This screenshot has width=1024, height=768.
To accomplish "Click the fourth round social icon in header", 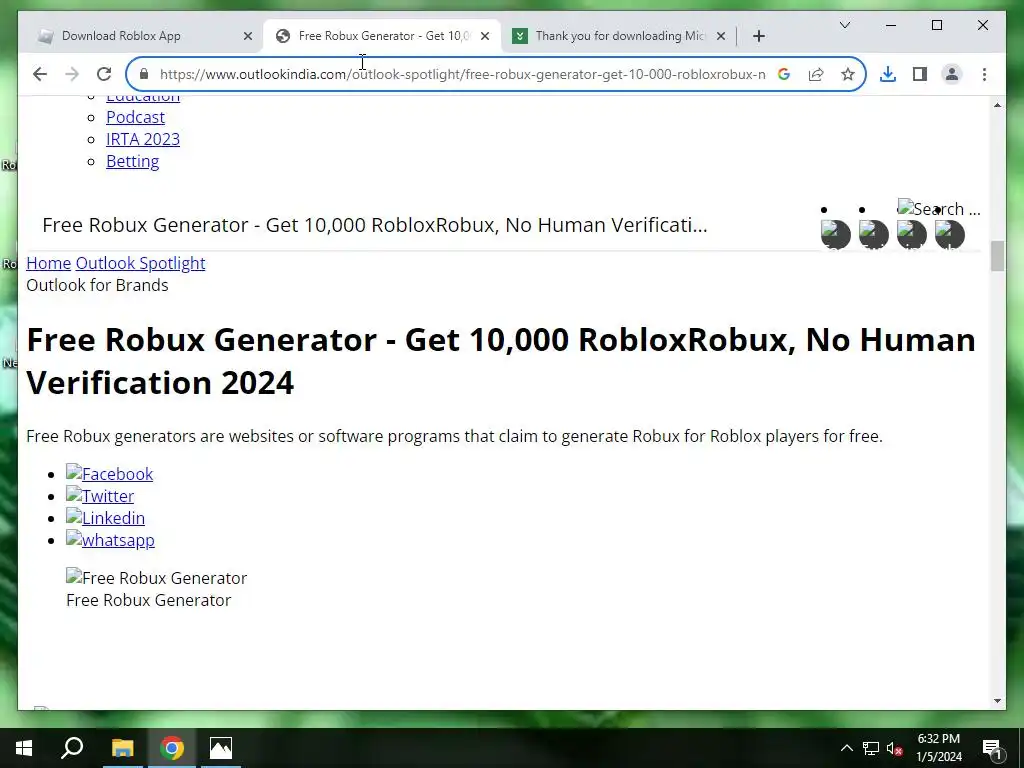I will click(950, 235).
